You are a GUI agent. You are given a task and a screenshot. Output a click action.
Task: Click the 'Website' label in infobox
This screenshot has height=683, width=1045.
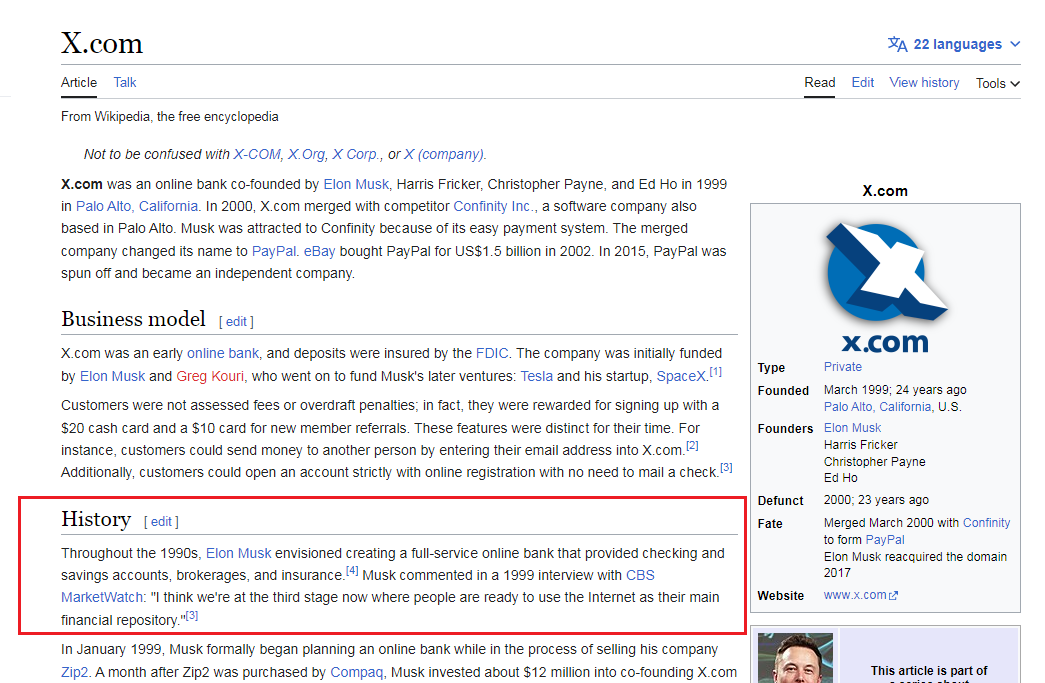click(x=780, y=596)
